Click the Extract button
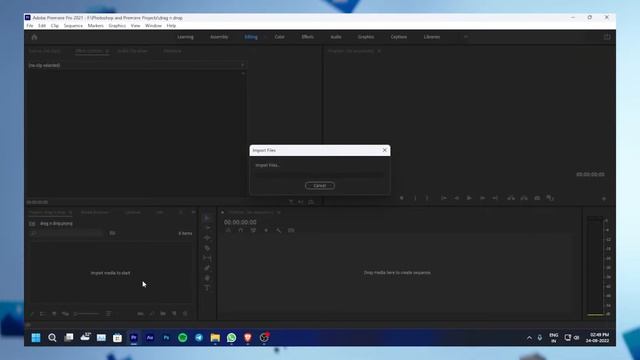Screen dimensions: 640x360 tap(524, 198)
